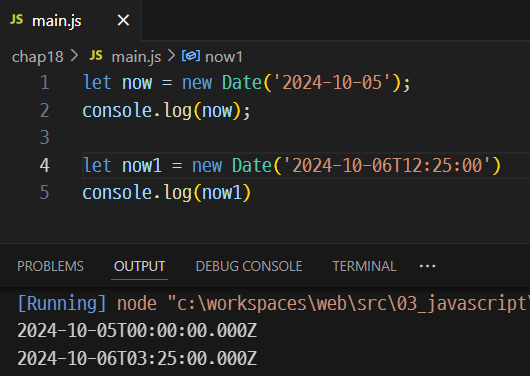Click console on line 5
The image size is (530, 376).
117,193
